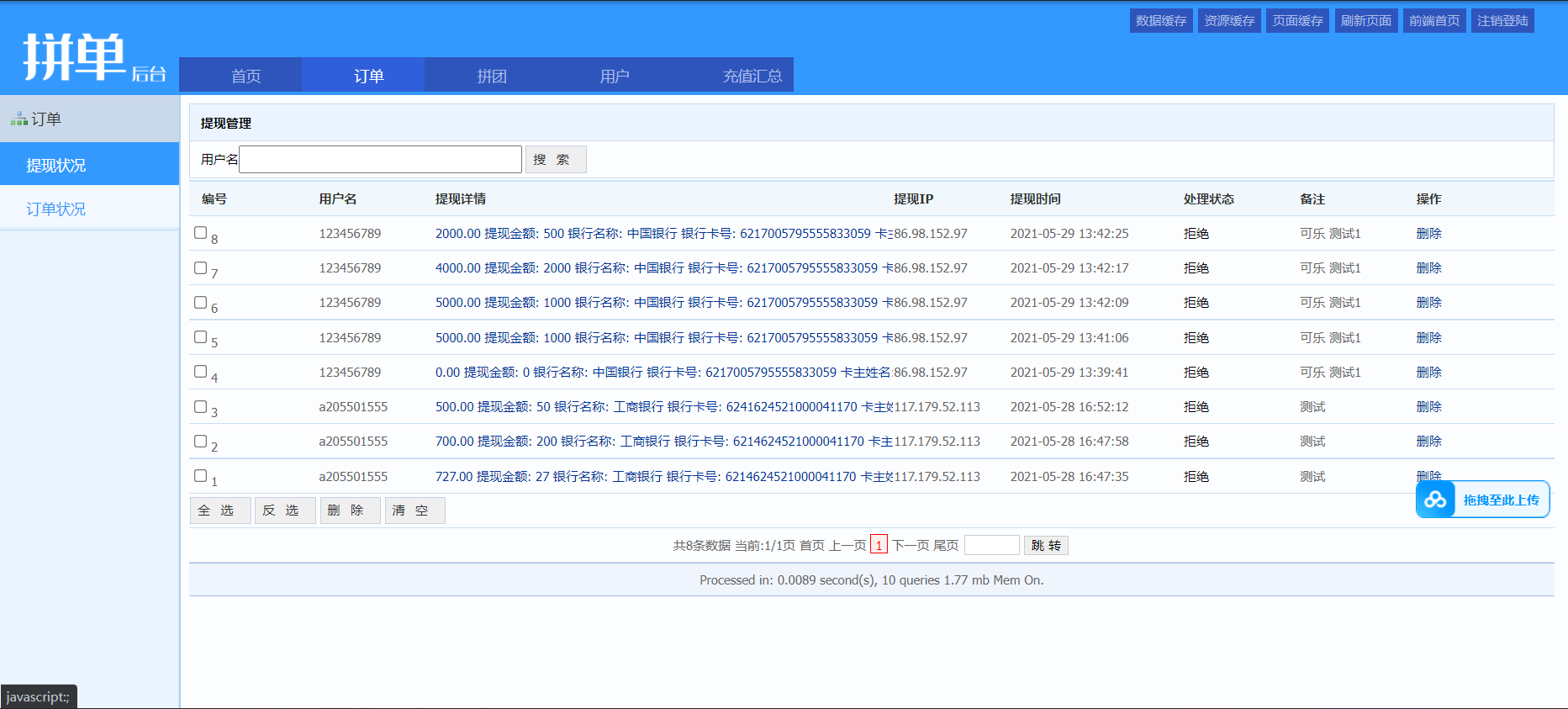Viewport: 1568px width, 709px height.
Task: Click the 提现时间 column header
Action: [1035, 198]
